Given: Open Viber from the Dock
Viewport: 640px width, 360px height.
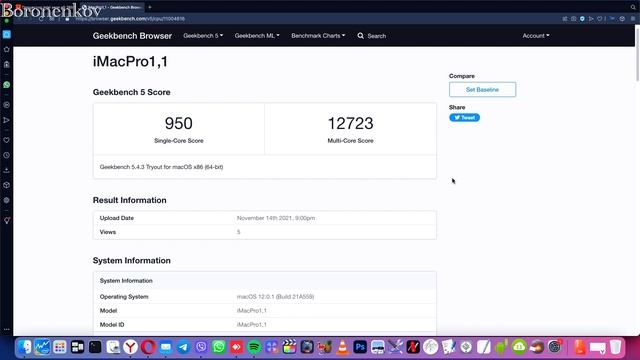Looking at the screenshot, I should [x=201, y=347].
